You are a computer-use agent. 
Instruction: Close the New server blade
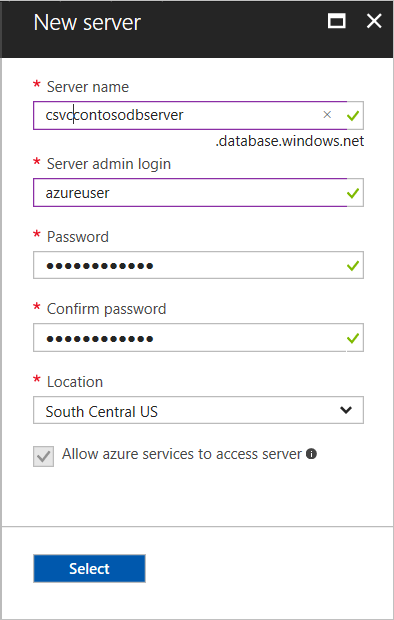point(374,21)
